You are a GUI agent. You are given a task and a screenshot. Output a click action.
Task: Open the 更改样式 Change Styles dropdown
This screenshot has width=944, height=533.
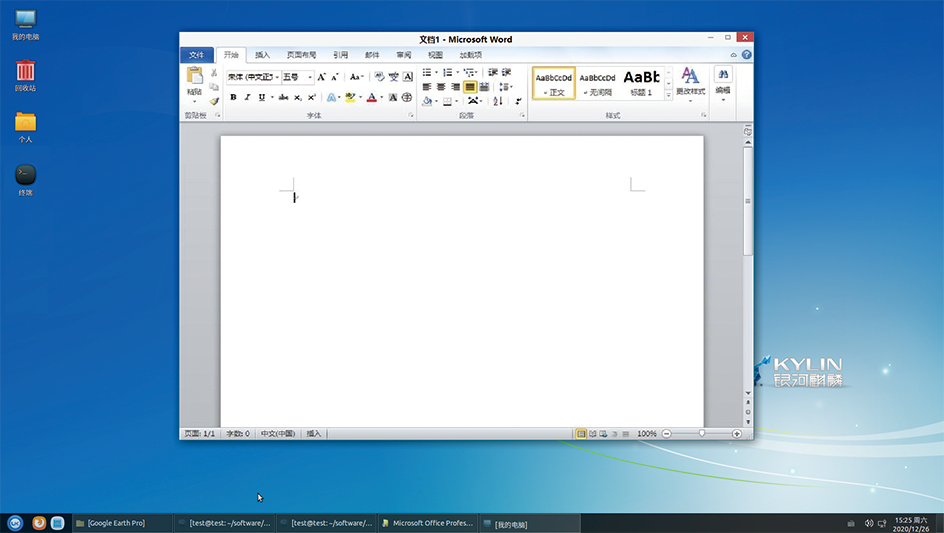coord(691,83)
